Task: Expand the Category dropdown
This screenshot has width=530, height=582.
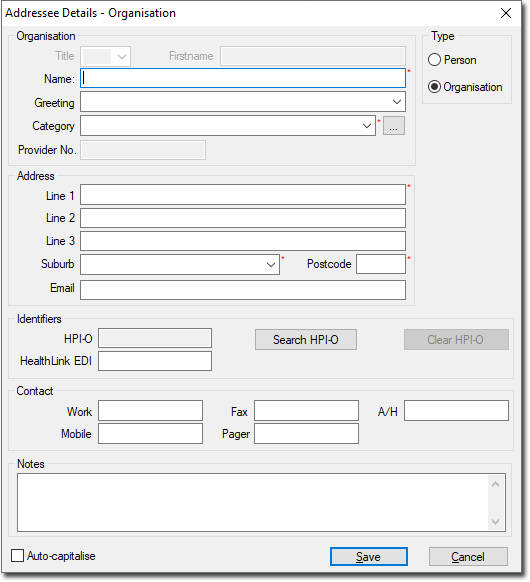Action: click(367, 126)
